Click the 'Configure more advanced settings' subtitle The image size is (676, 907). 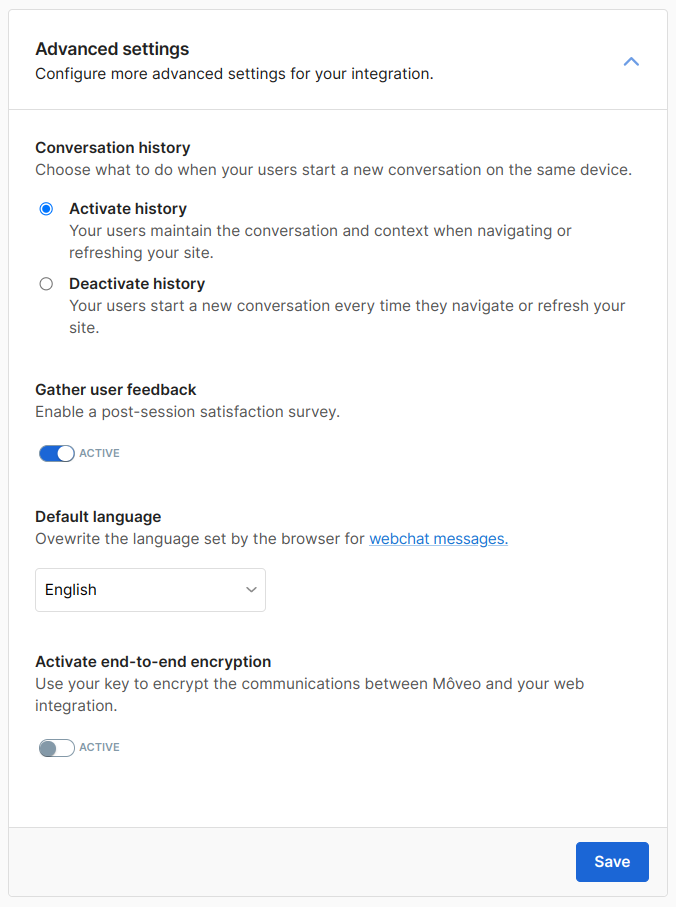(x=234, y=74)
